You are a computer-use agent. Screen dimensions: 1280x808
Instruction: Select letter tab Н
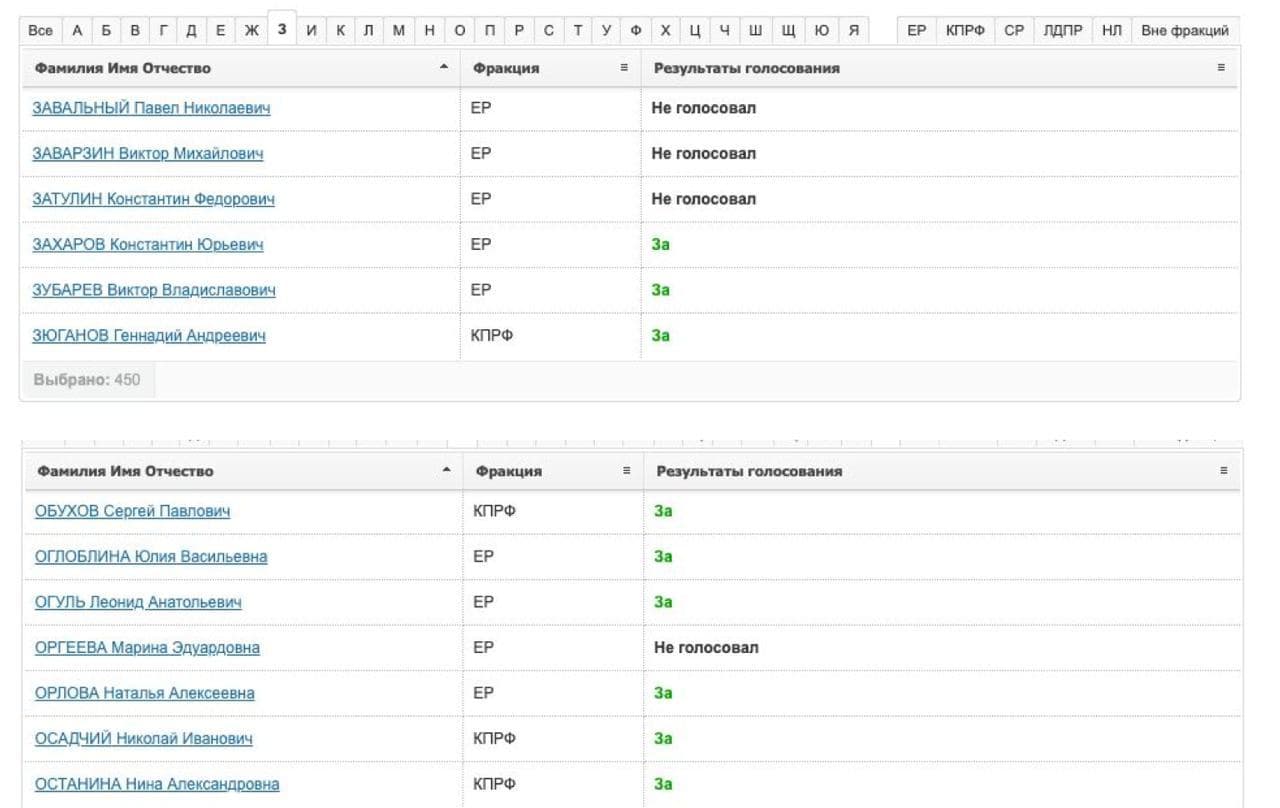coord(429,31)
